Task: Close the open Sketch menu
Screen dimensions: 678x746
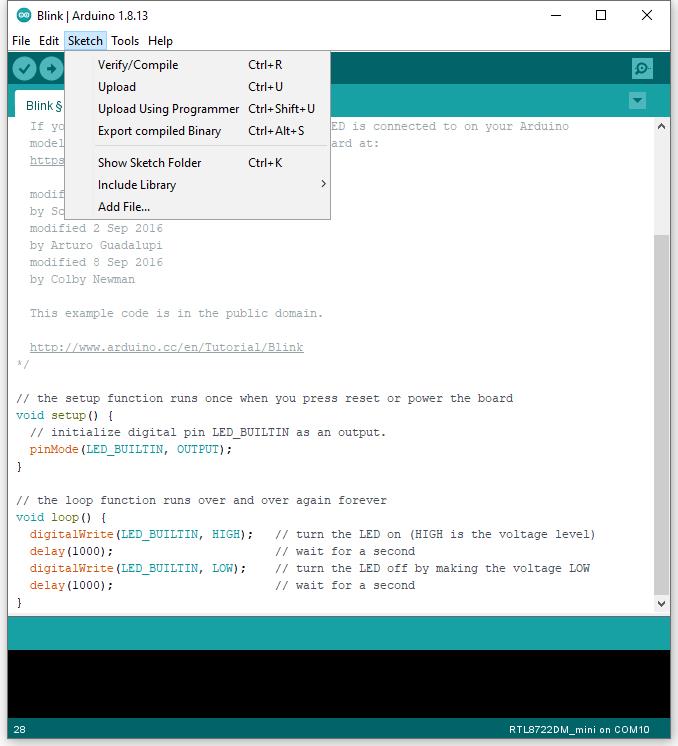Action: click(85, 41)
